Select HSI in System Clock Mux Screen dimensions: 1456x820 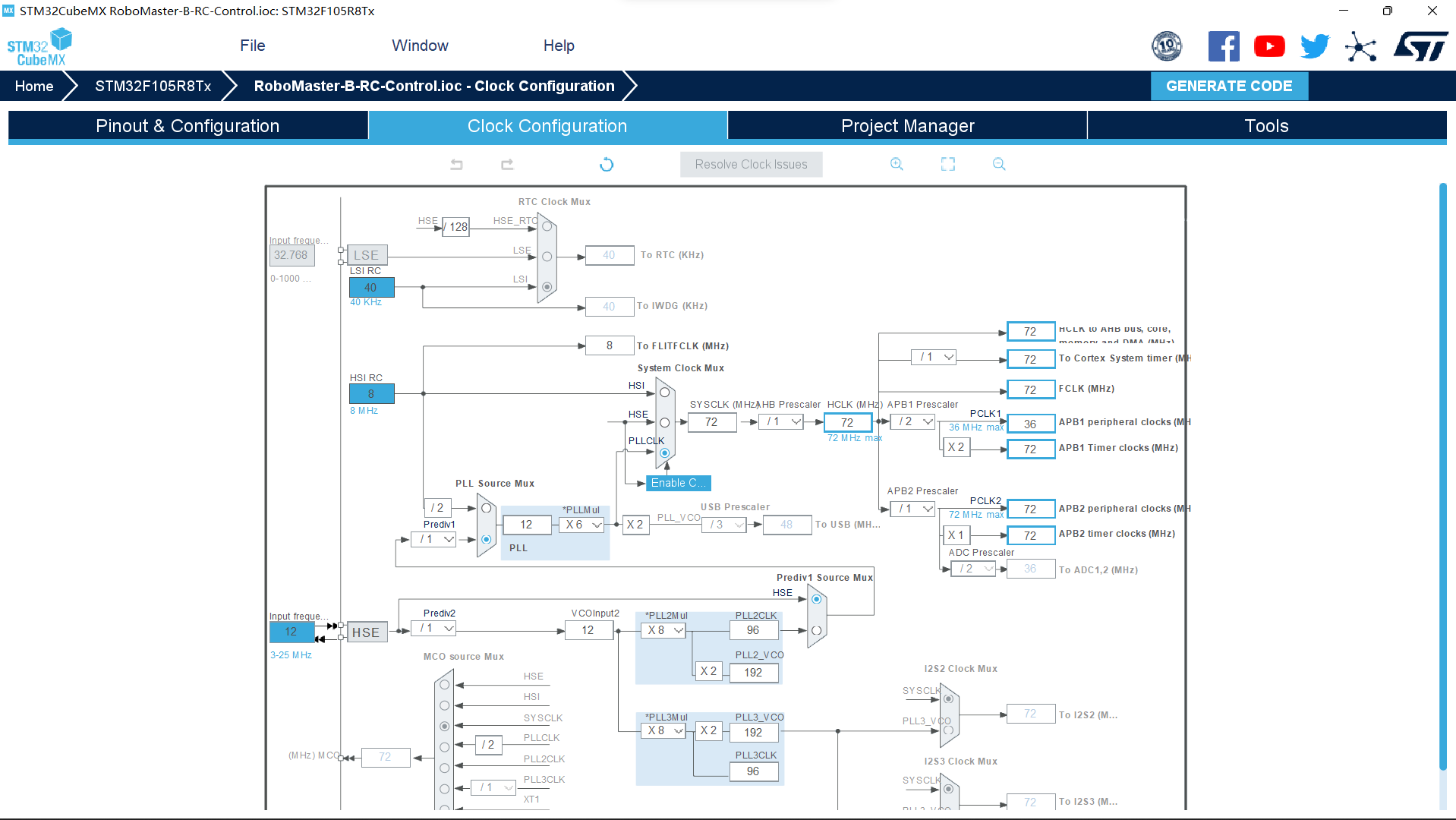pyautogui.click(x=664, y=393)
